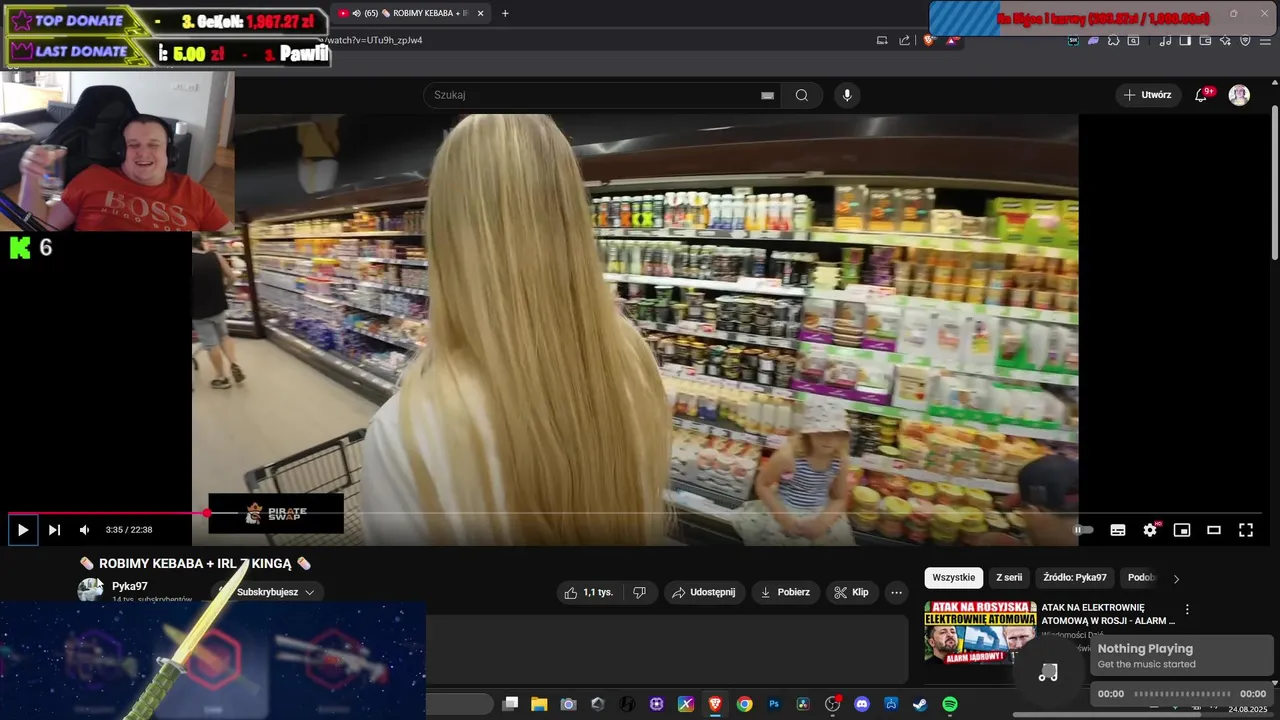This screenshot has height=720, width=1280.
Task: Open the Brave Wallet icon
Action: click(x=1205, y=41)
